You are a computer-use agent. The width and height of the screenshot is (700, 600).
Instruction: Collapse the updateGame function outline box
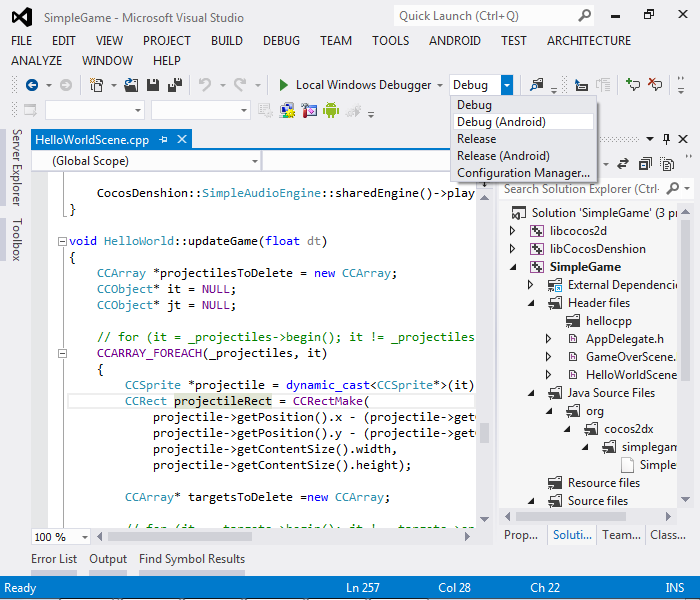coord(62,242)
